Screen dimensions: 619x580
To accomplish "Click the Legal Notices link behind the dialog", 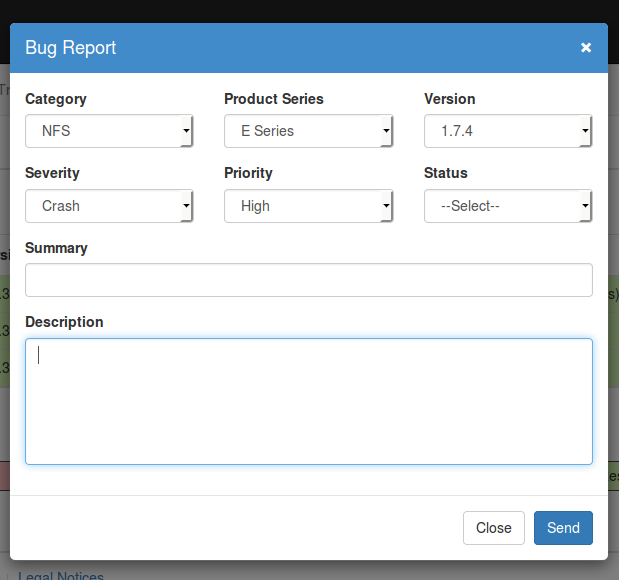I will click(61, 575).
